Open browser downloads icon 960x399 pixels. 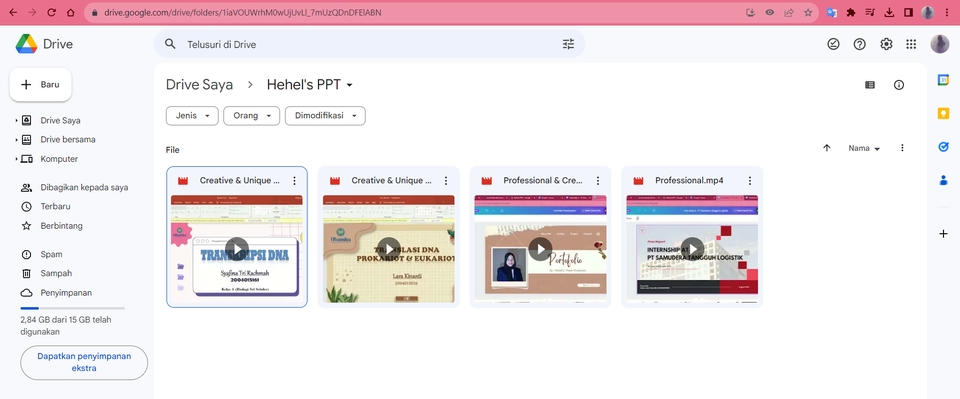(x=890, y=12)
